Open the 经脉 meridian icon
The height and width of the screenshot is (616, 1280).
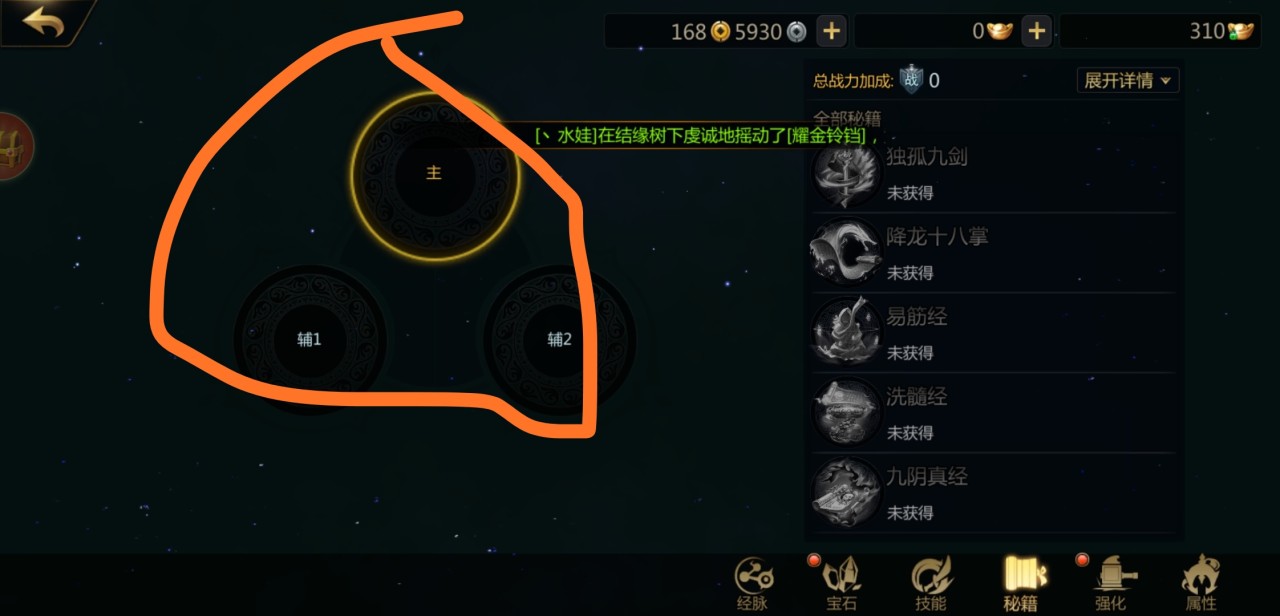tap(752, 583)
